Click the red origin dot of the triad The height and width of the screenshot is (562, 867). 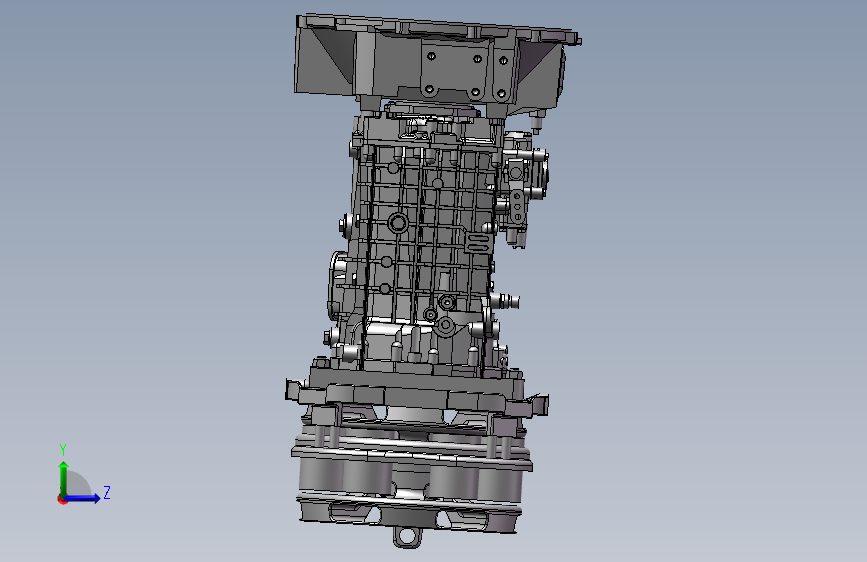click(61, 499)
